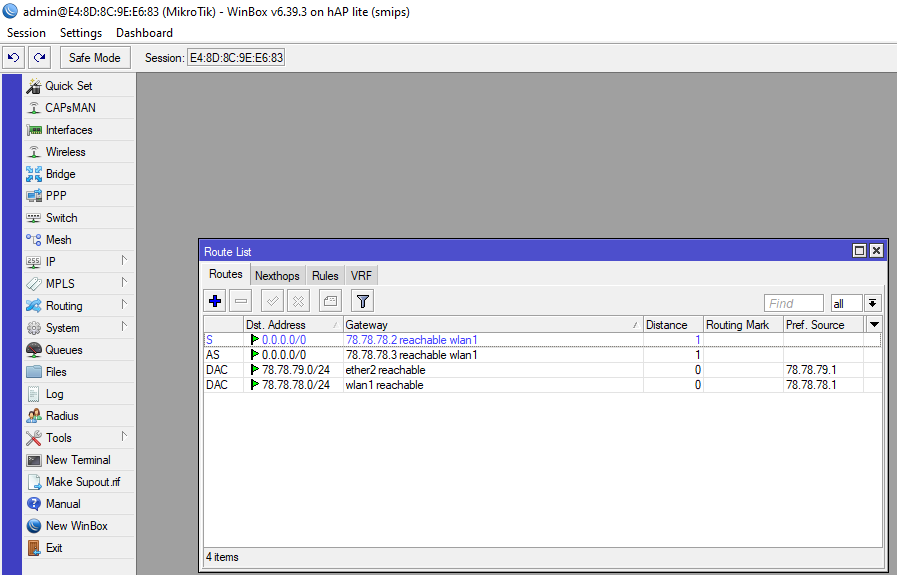
Task: Open the Log viewer
Action: [79, 394]
